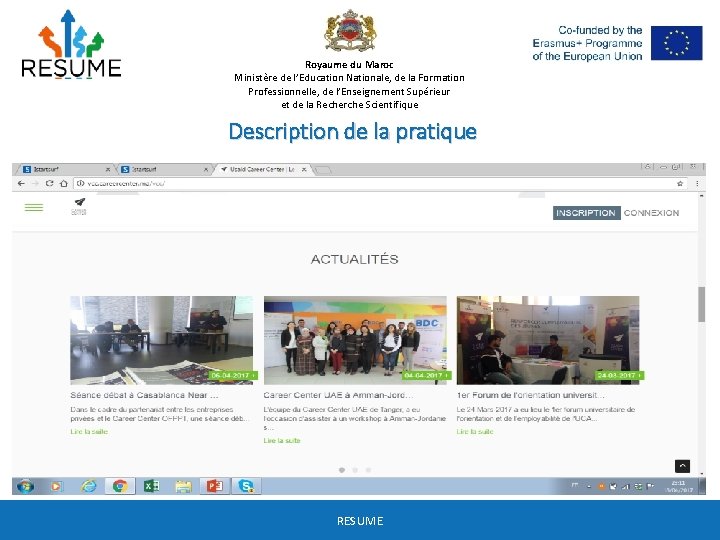Launch Windows Media Player from the taskbar
This screenshot has width=720, height=540.
coord(56,486)
